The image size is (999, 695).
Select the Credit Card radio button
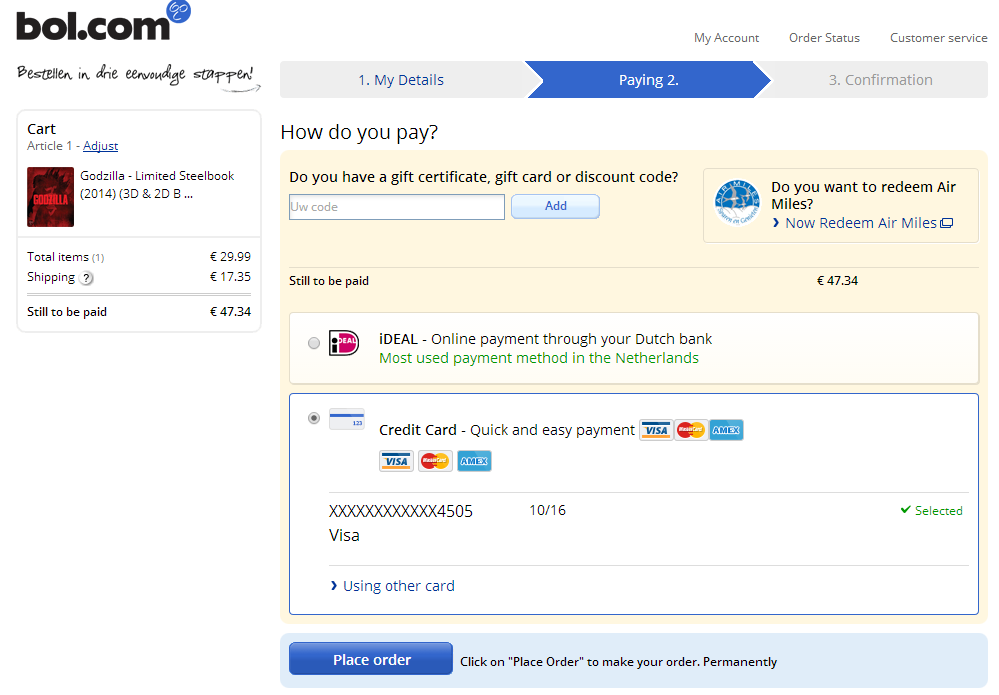click(x=313, y=419)
